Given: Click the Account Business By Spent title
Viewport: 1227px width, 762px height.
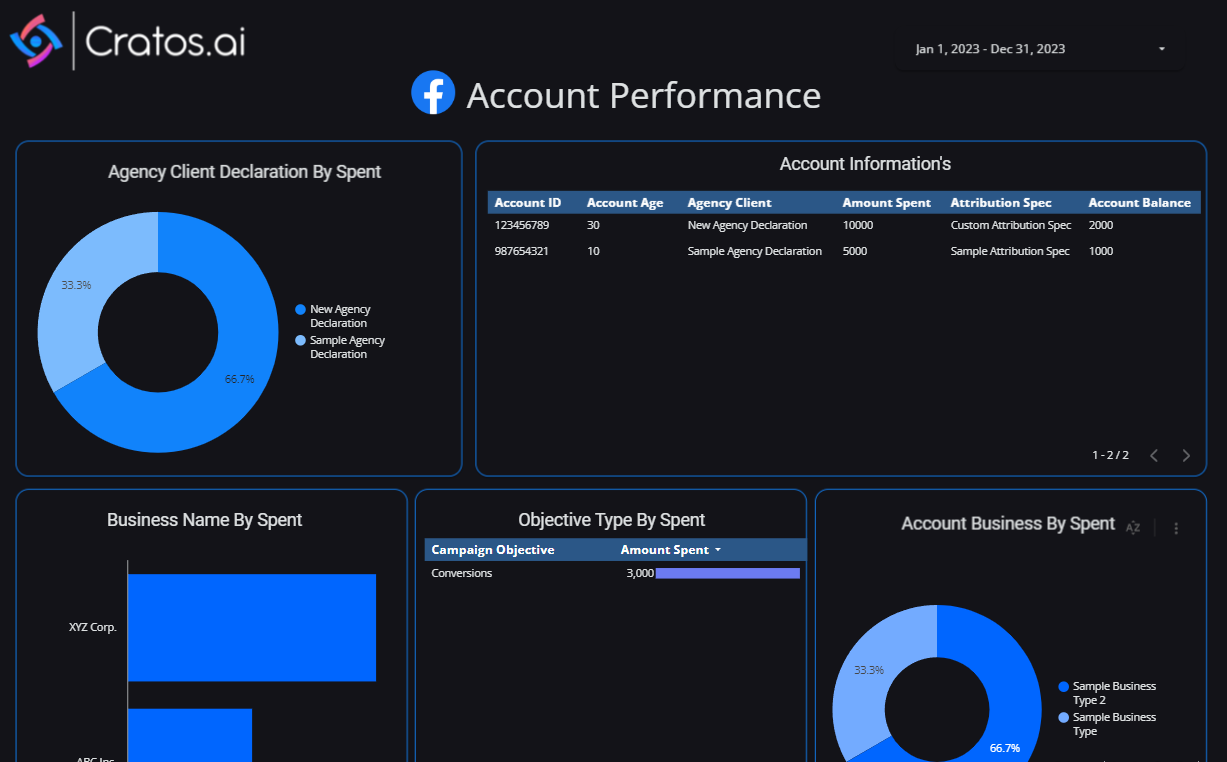Looking at the screenshot, I should (x=1008, y=523).
